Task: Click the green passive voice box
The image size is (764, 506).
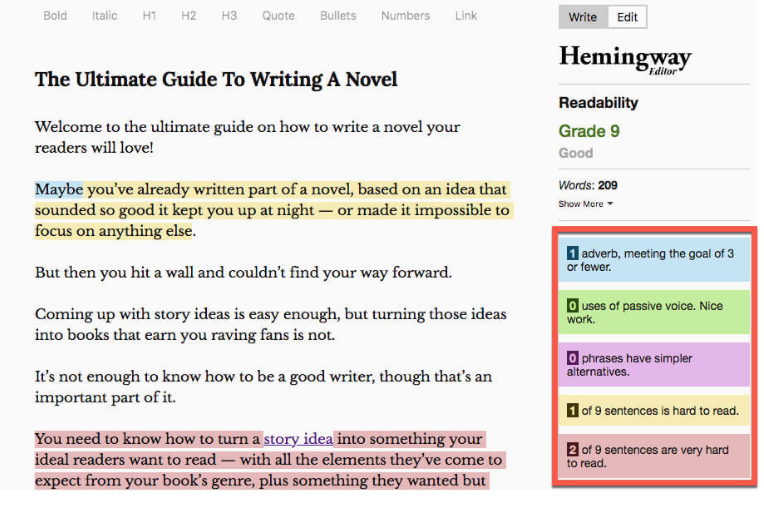Action: [x=654, y=312]
